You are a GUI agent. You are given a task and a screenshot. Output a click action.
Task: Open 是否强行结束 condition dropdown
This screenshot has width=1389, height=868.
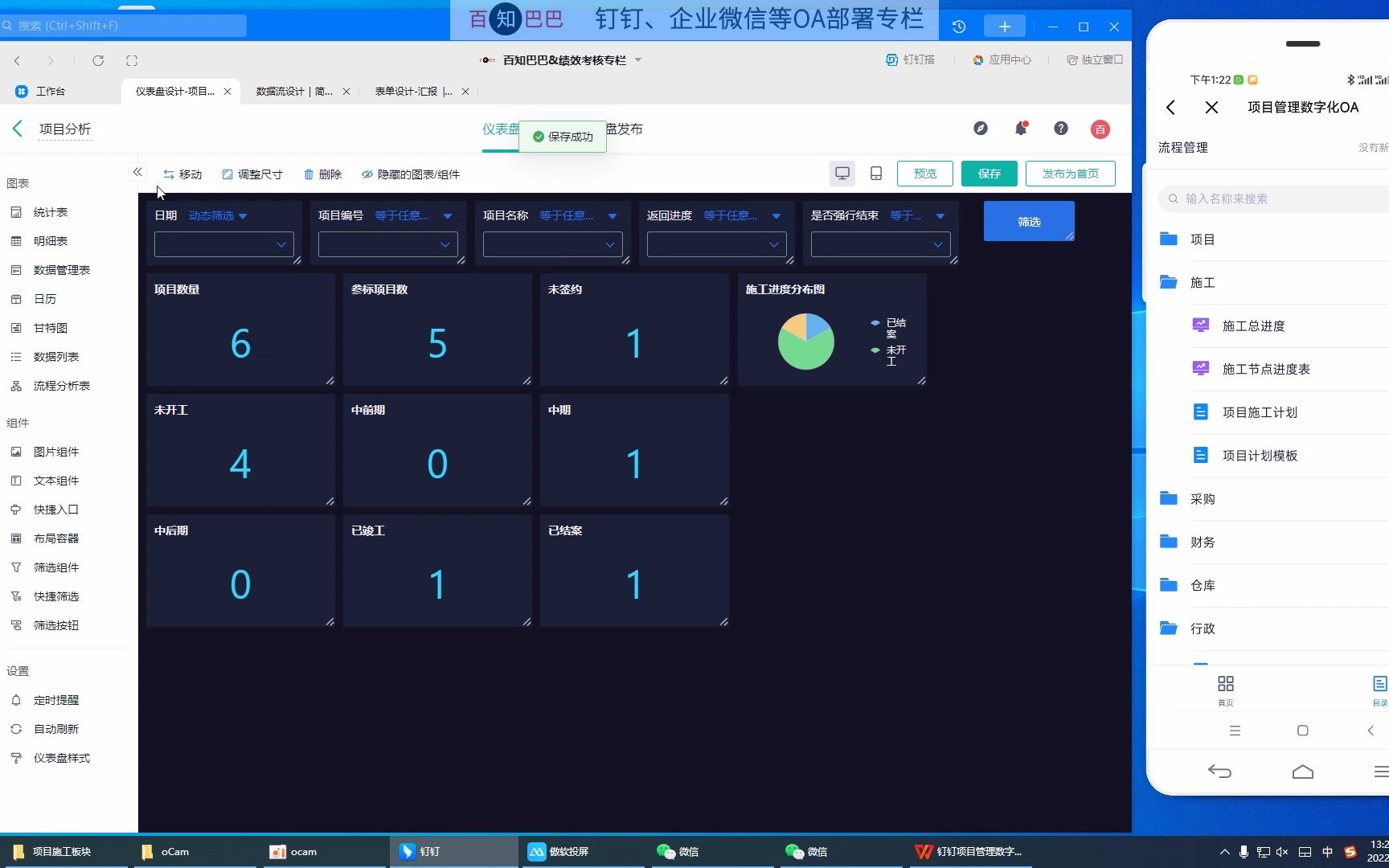(x=917, y=215)
